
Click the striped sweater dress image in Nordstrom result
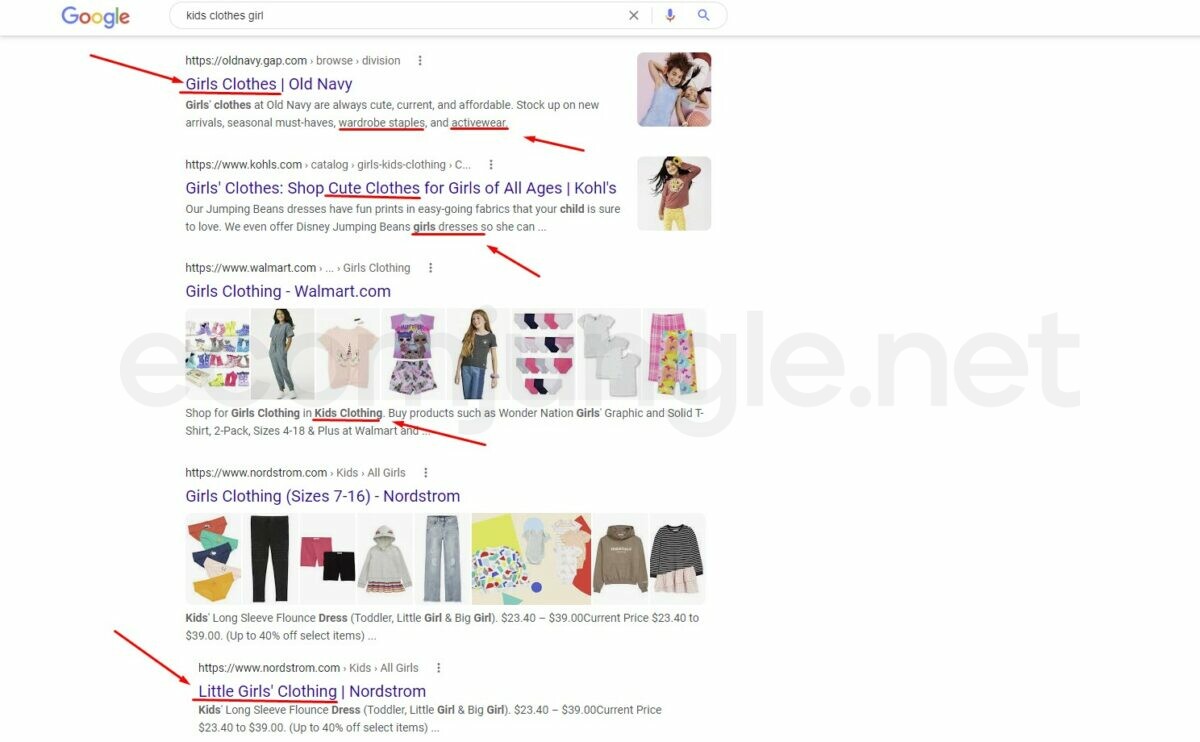click(677, 559)
